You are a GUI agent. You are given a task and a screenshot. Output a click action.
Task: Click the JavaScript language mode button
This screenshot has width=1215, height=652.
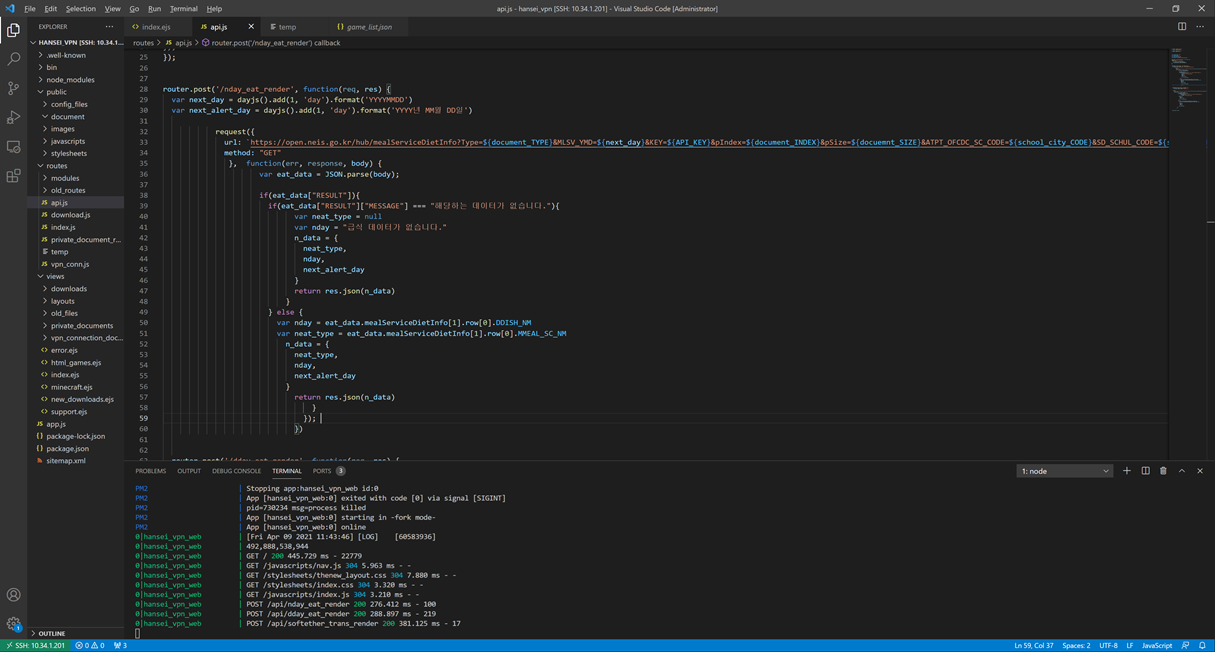click(1157, 646)
